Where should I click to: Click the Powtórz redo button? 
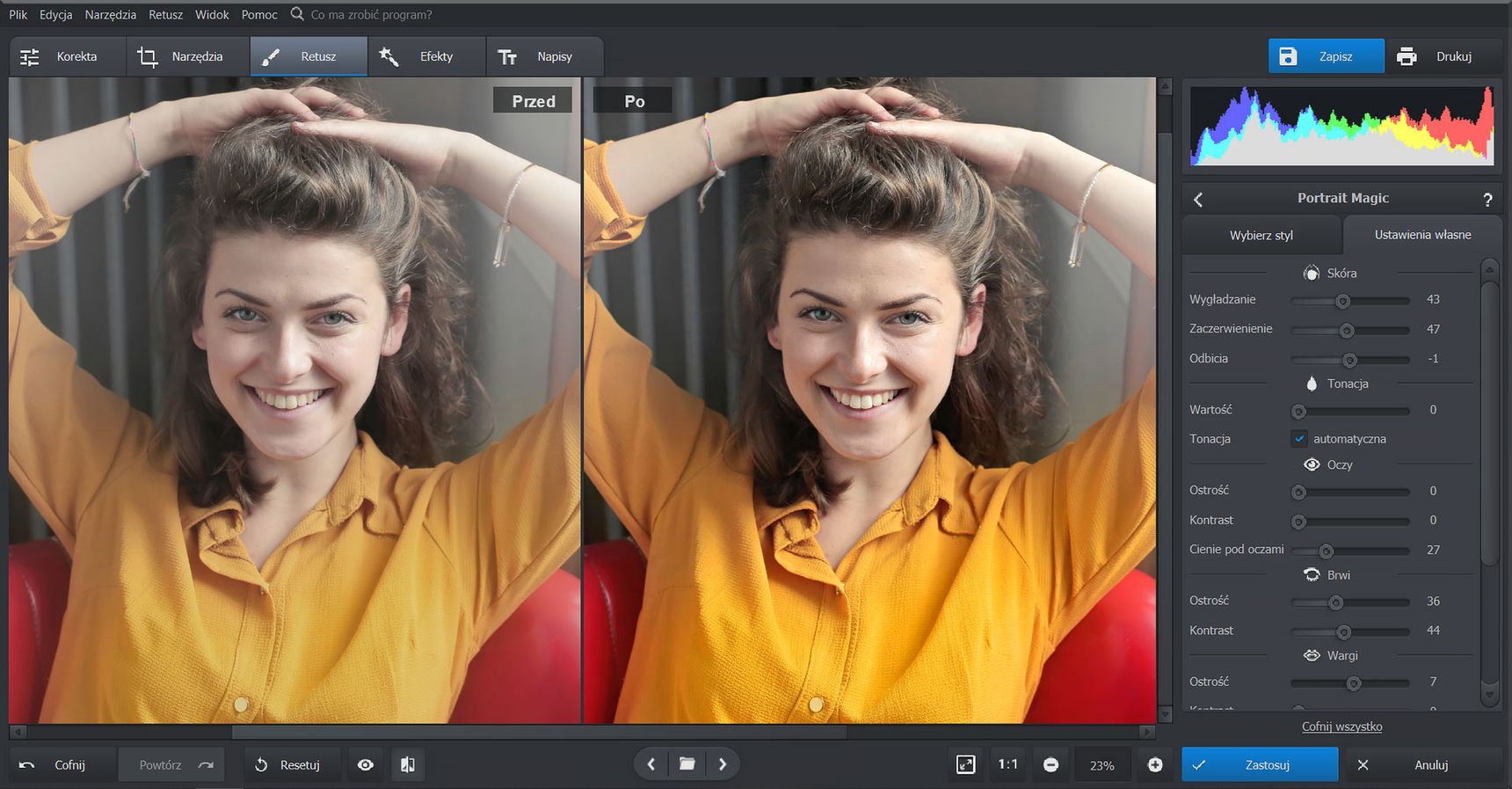[171, 765]
